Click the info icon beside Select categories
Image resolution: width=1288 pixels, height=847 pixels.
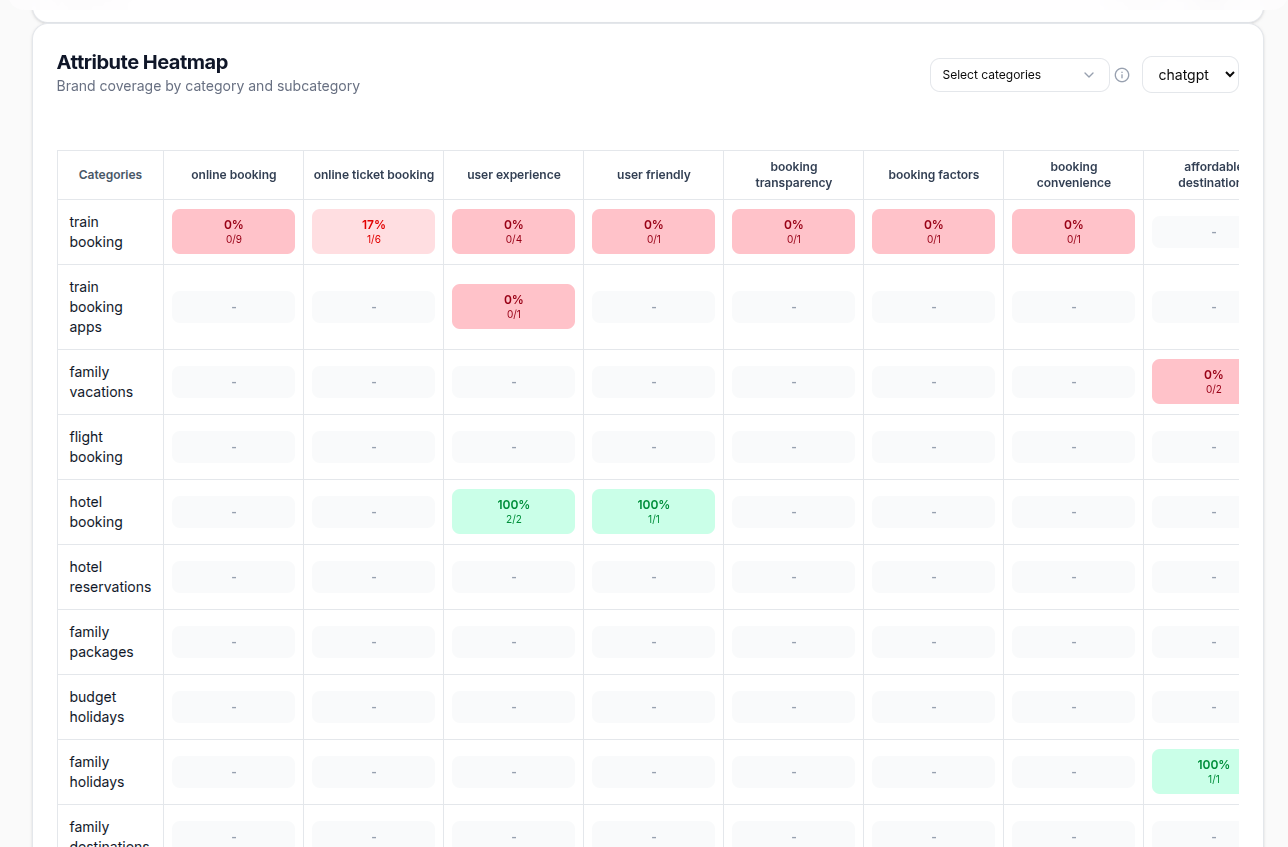1122,75
